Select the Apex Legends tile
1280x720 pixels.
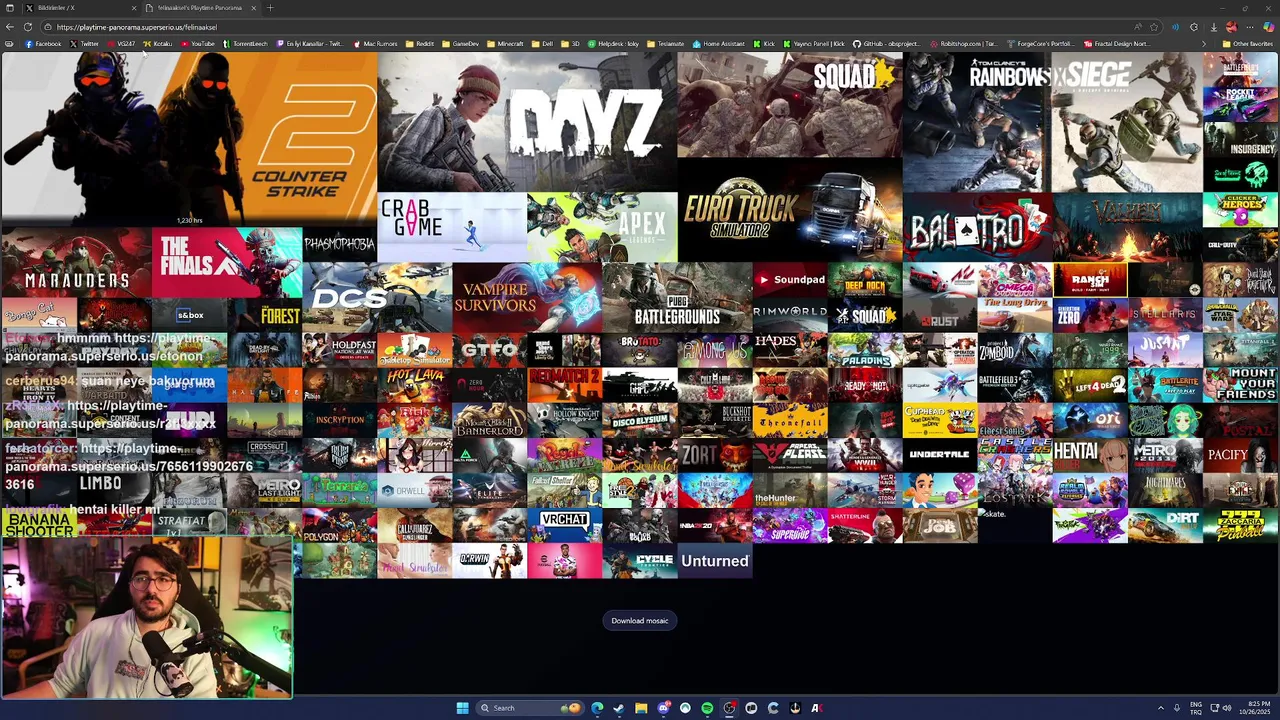click(x=602, y=227)
